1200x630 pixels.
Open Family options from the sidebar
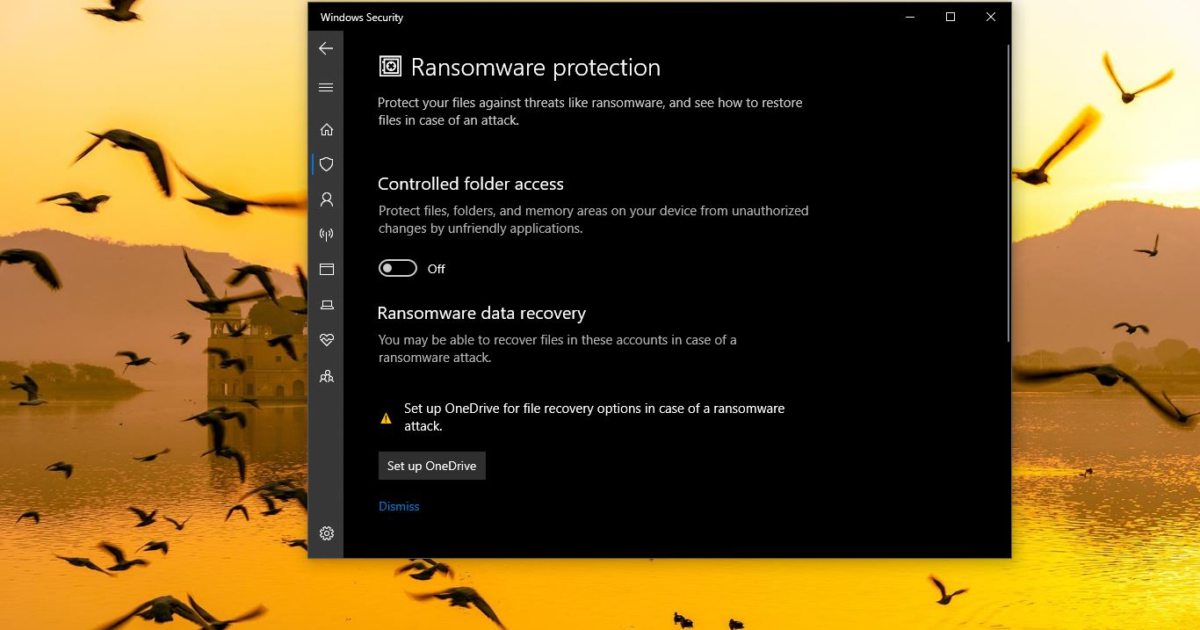pyautogui.click(x=326, y=376)
